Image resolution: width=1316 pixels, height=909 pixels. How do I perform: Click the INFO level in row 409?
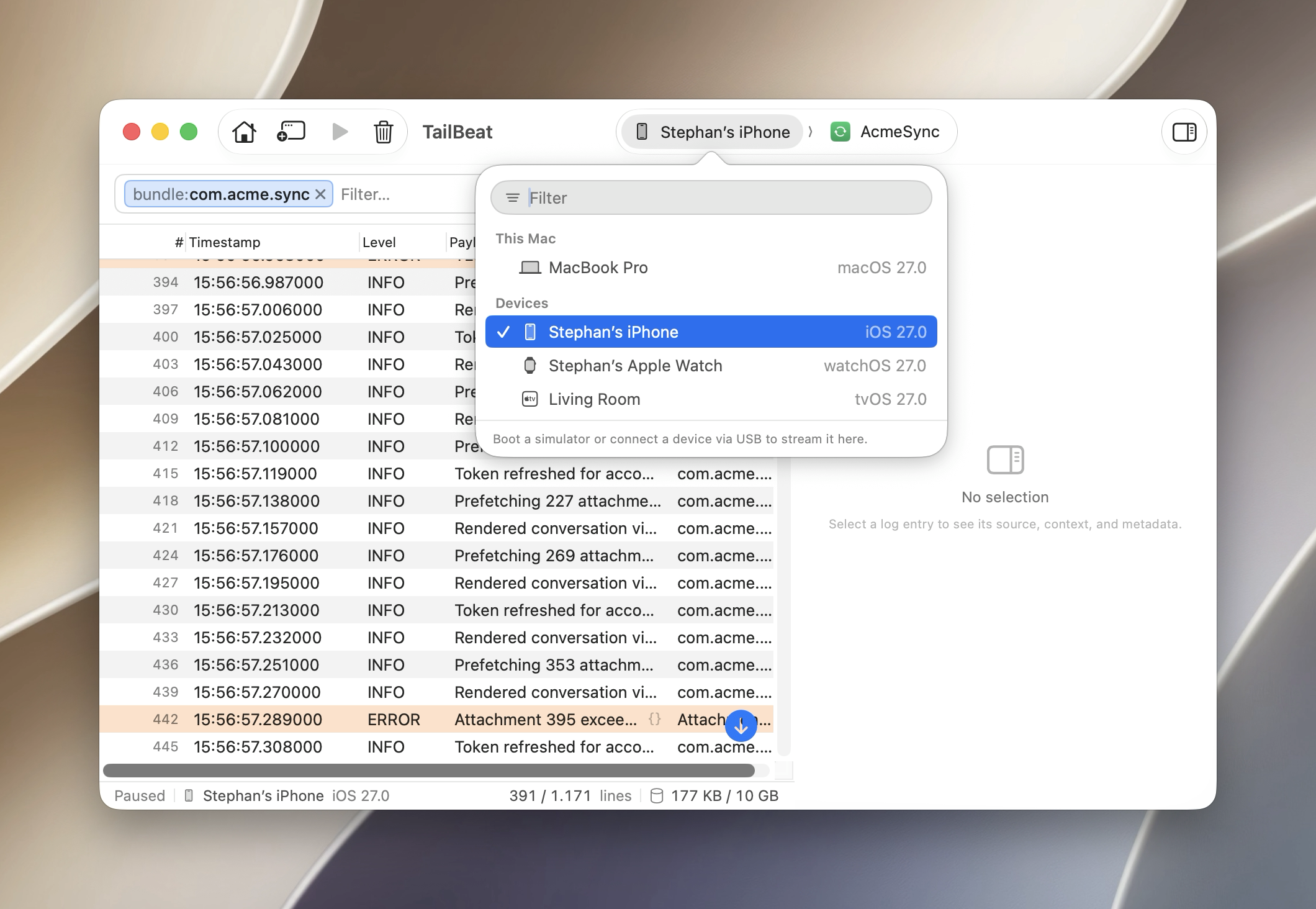pyautogui.click(x=385, y=419)
